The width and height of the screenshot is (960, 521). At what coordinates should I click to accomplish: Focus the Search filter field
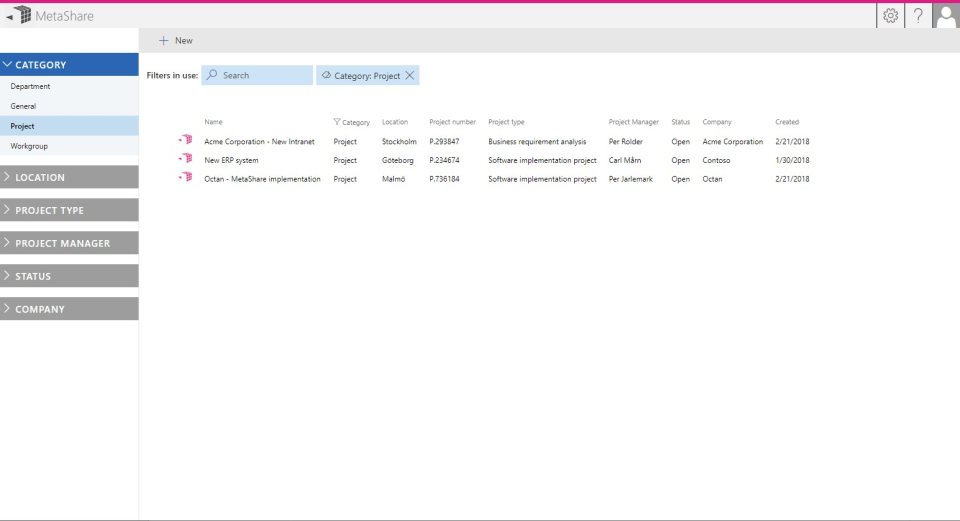tap(257, 75)
